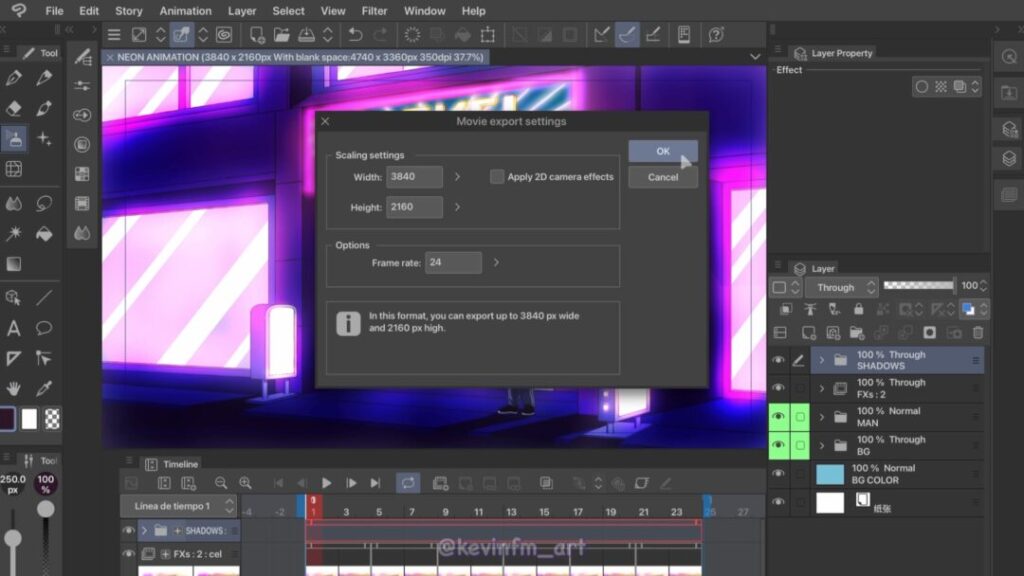Click the Frame rate input field
The height and width of the screenshot is (576, 1024).
(453, 262)
